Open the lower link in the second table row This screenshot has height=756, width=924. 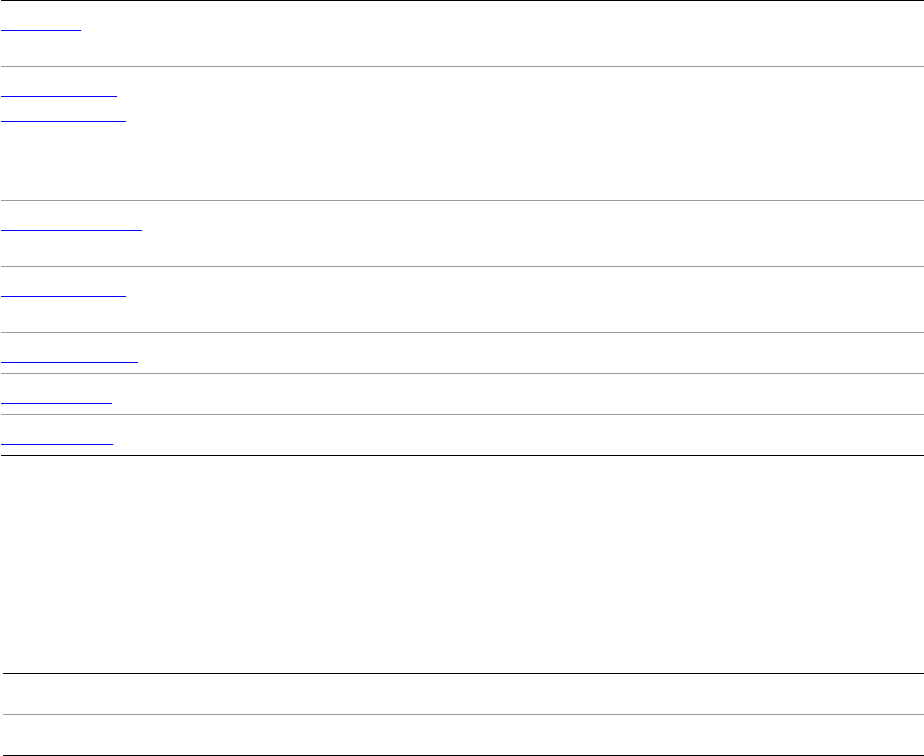tap(63, 117)
